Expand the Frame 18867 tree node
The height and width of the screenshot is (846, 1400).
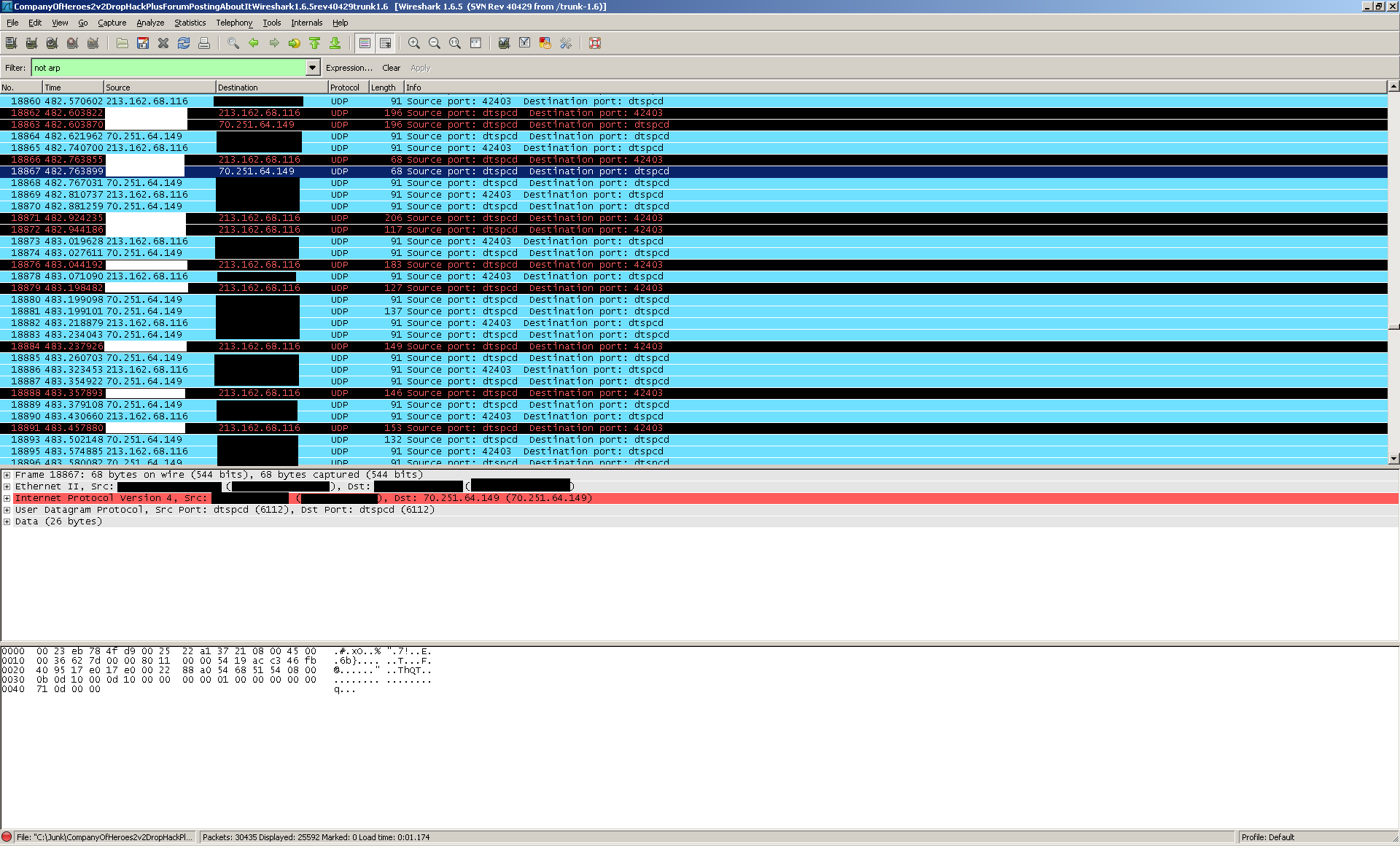(7, 475)
